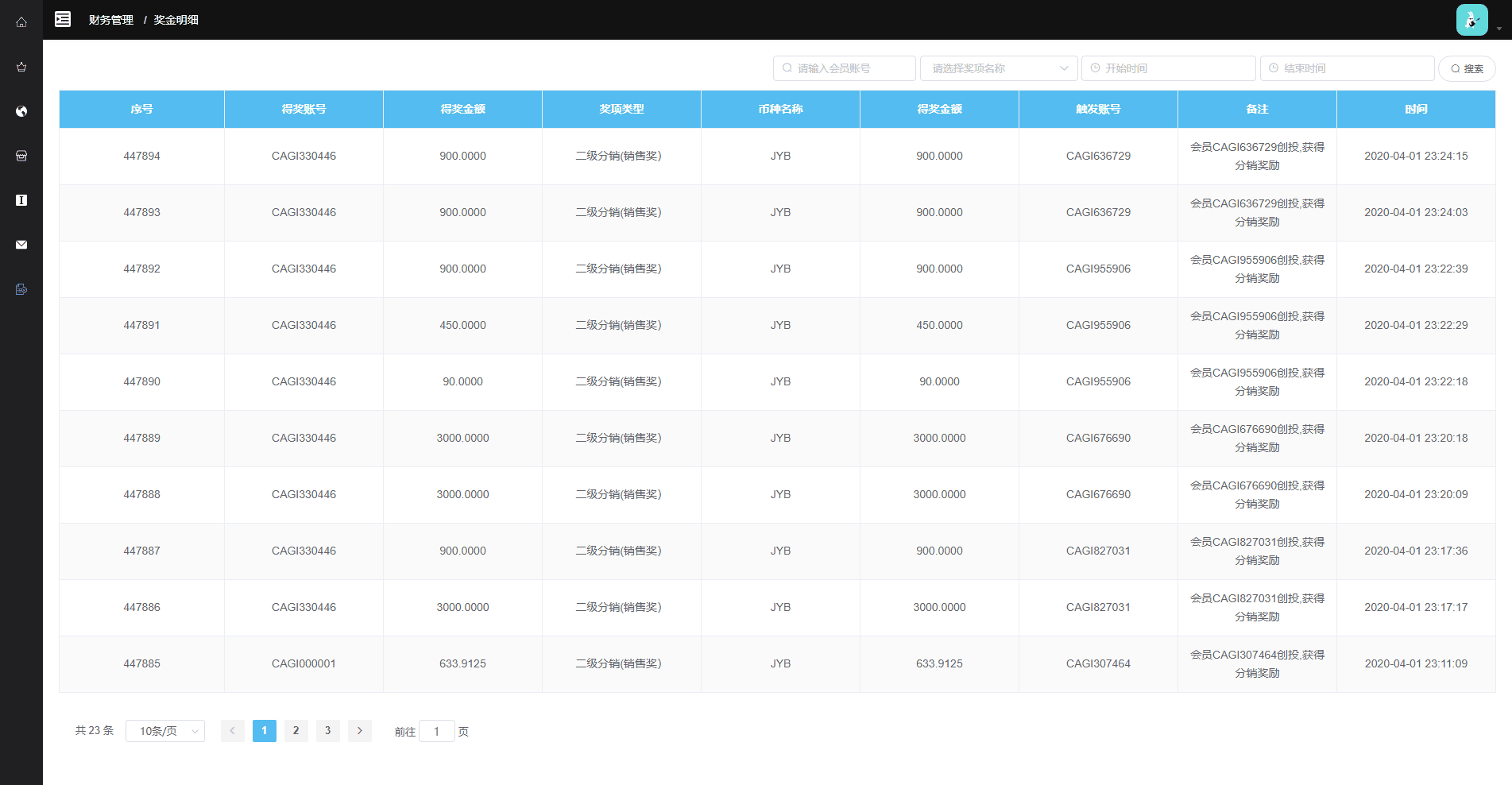Click the next page arrow button
This screenshot has width=1512, height=785.
tap(359, 731)
